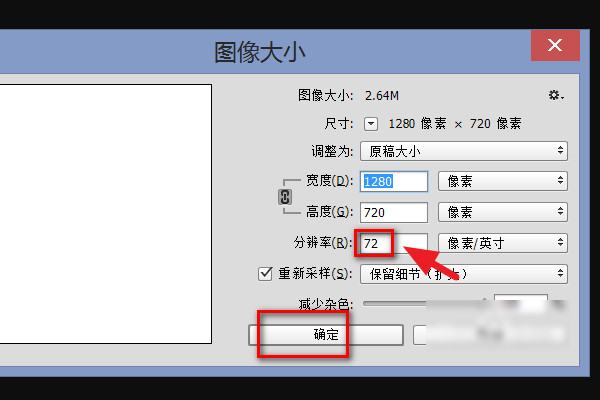Click the 宽度 input field showing 1280
This screenshot has width=600, height=400.
(394, 181)
